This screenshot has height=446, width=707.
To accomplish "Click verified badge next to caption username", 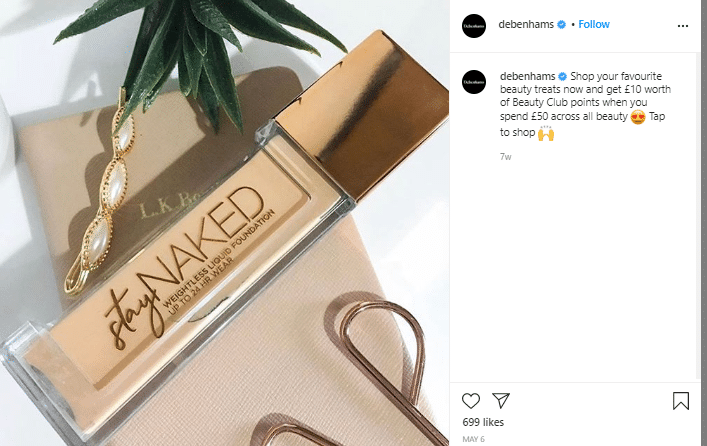I will (x=562, y=76).
